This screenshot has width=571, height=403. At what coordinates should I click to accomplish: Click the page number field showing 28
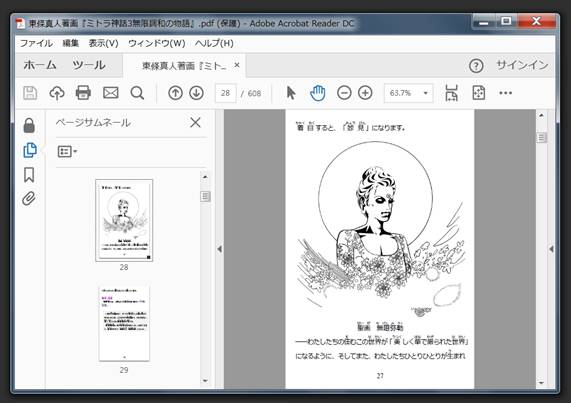tap(225, 93)
